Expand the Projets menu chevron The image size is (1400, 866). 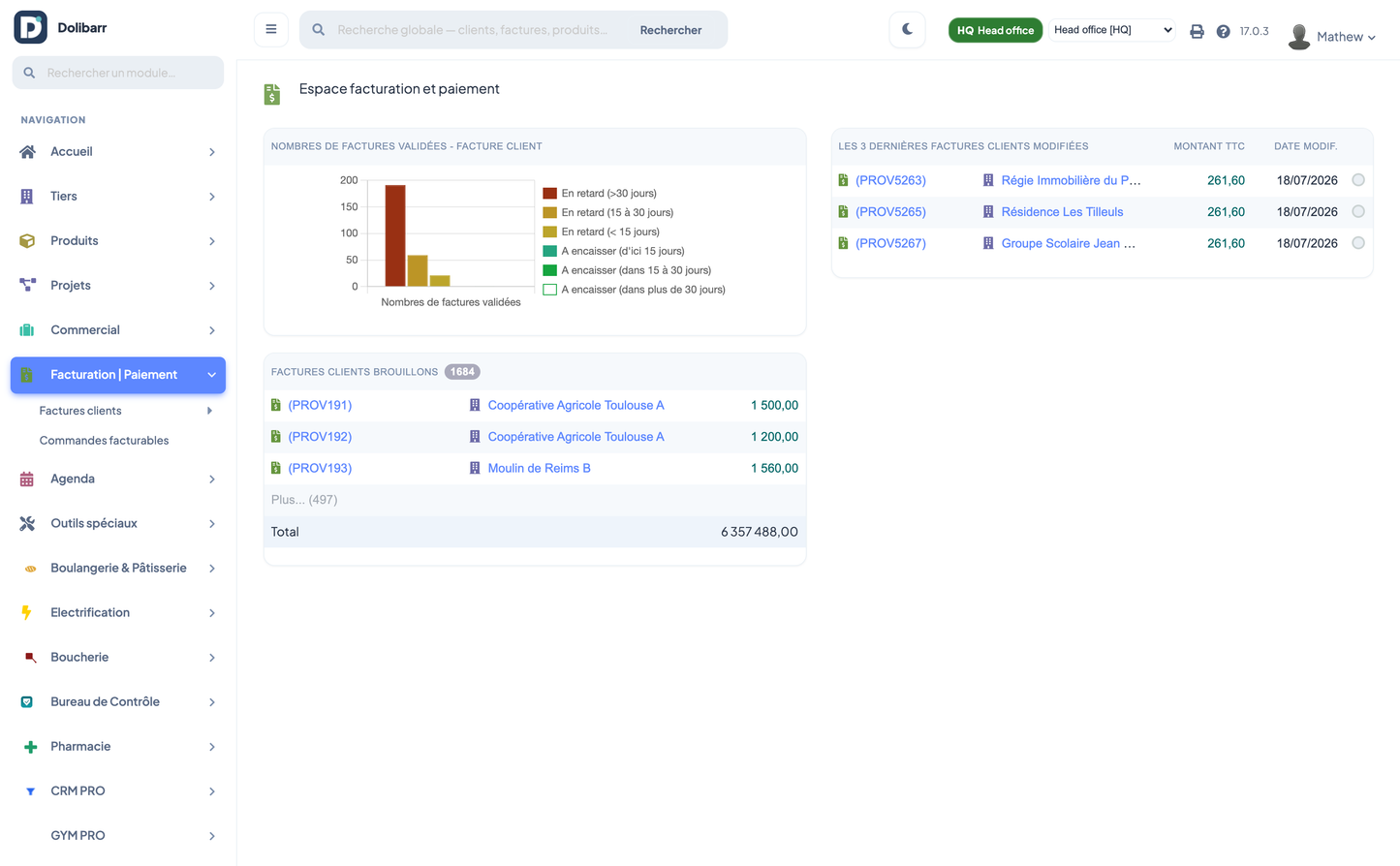click(211, 286)
